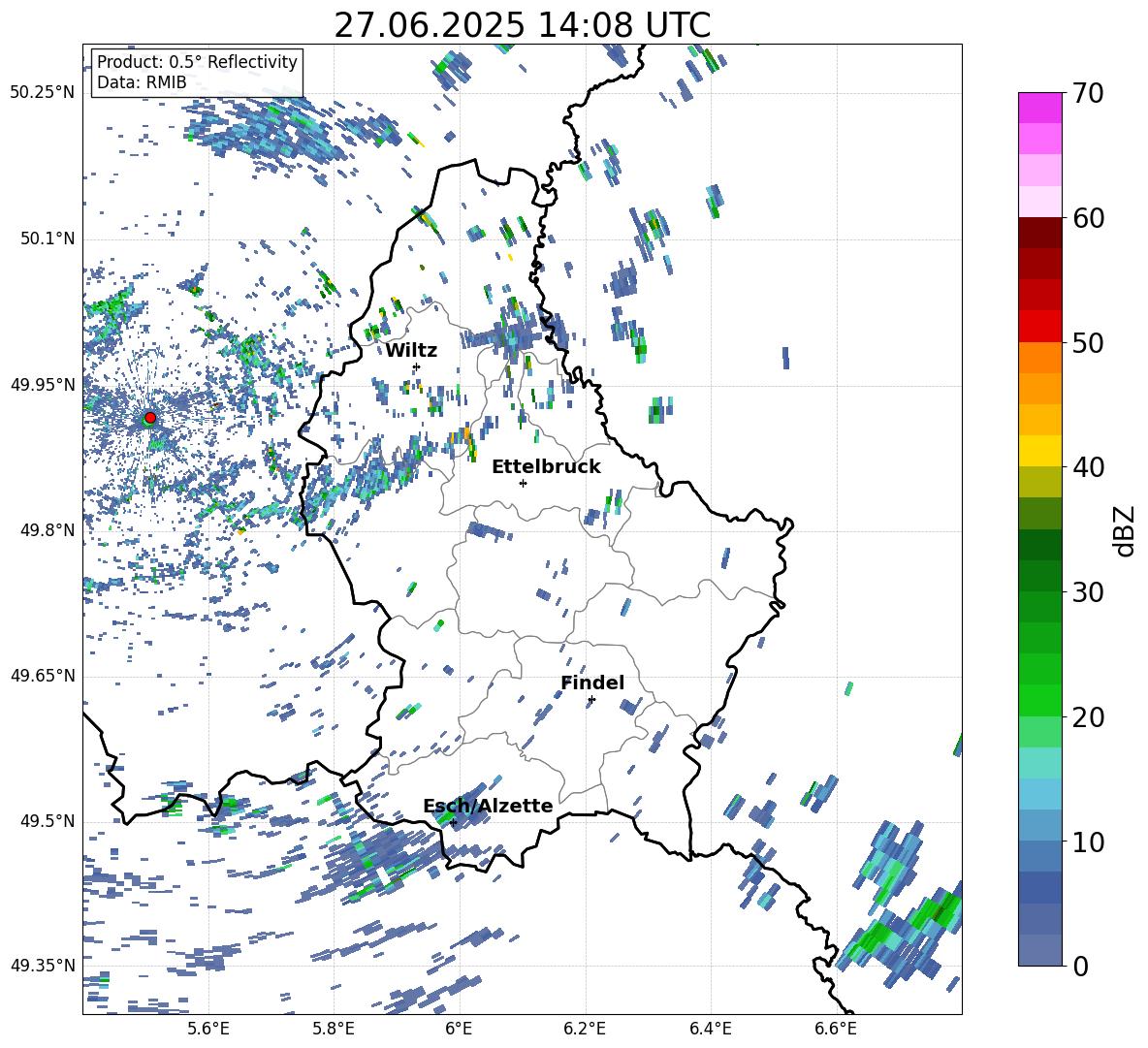Viewport: 1148px width, 1048px height.
Task: Click the 'Product: 0.5° Reflectivity' text
Action: [197, 61]
